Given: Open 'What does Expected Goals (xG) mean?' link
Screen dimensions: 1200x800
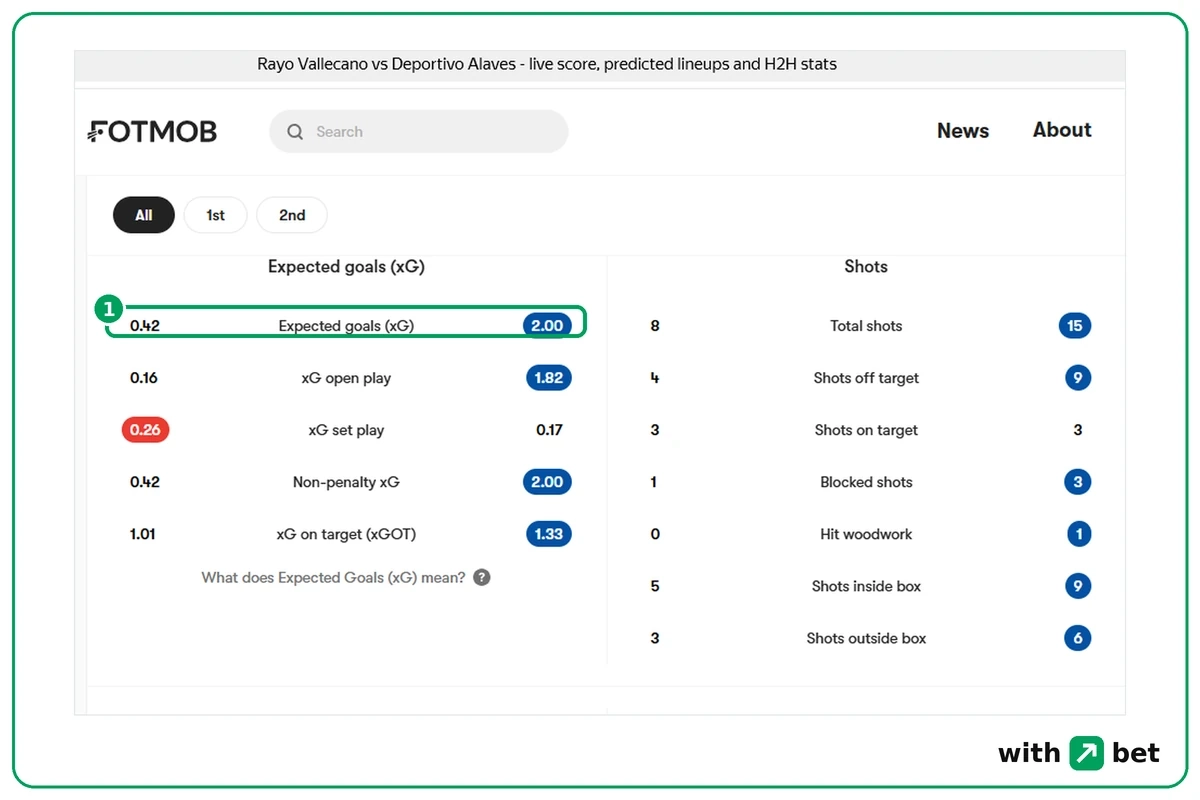Looking at the screenshot, I should (333, 577).
